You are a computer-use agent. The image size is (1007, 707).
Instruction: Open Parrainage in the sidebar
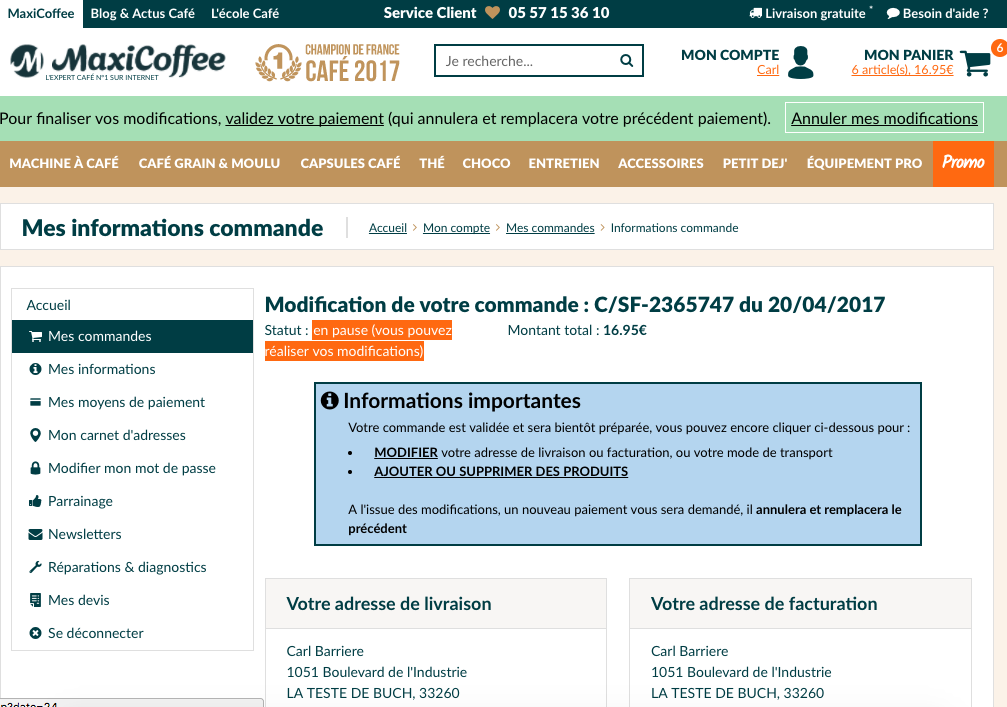133,501
